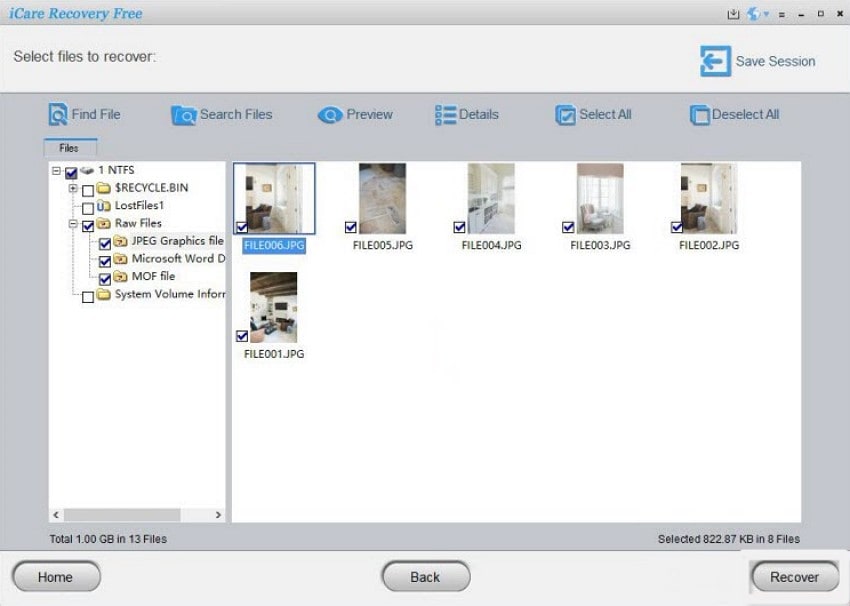Click the MOF file folder icon

coord(120,276)
